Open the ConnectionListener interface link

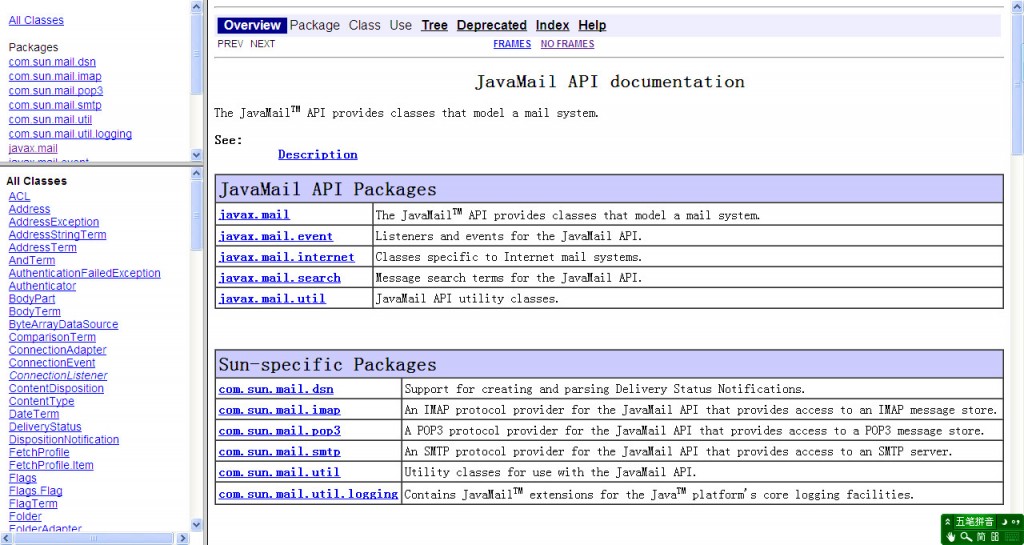(58, 375)
